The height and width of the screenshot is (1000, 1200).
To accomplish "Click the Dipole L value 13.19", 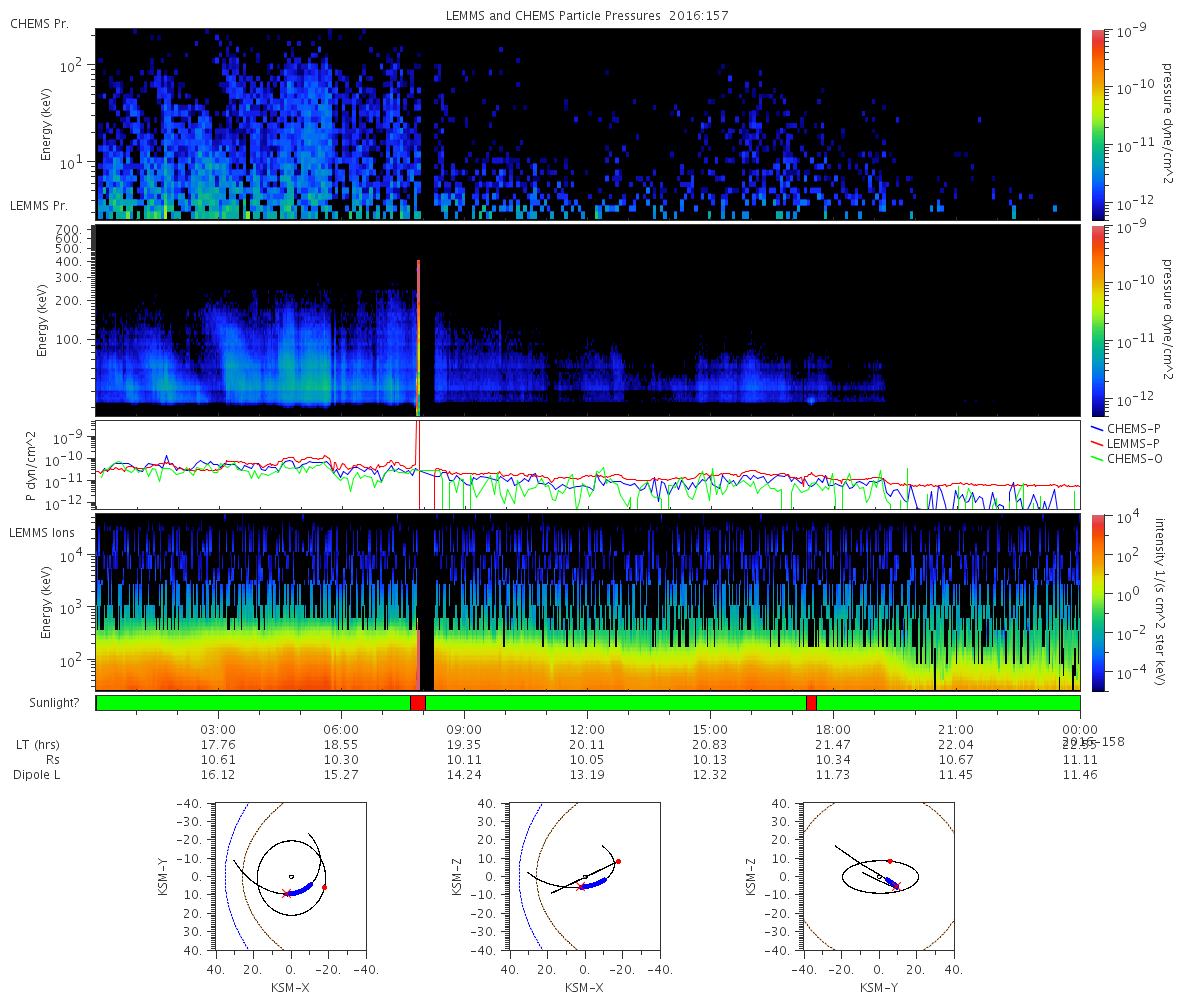I will pyautogui.click(x=587, y=775).
